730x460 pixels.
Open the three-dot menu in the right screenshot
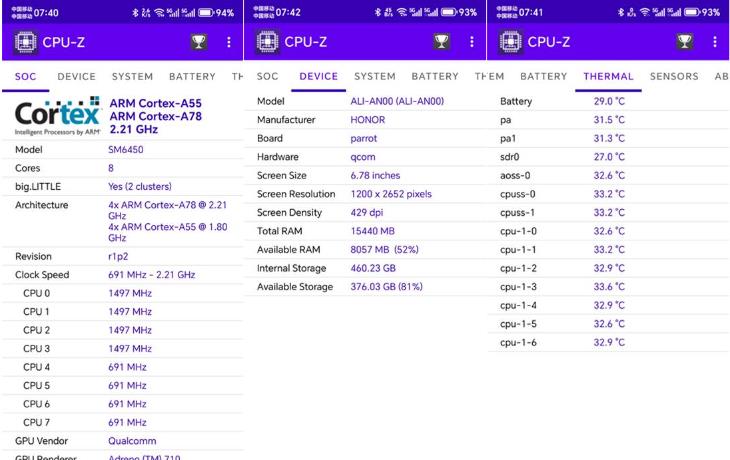point(715,42)
